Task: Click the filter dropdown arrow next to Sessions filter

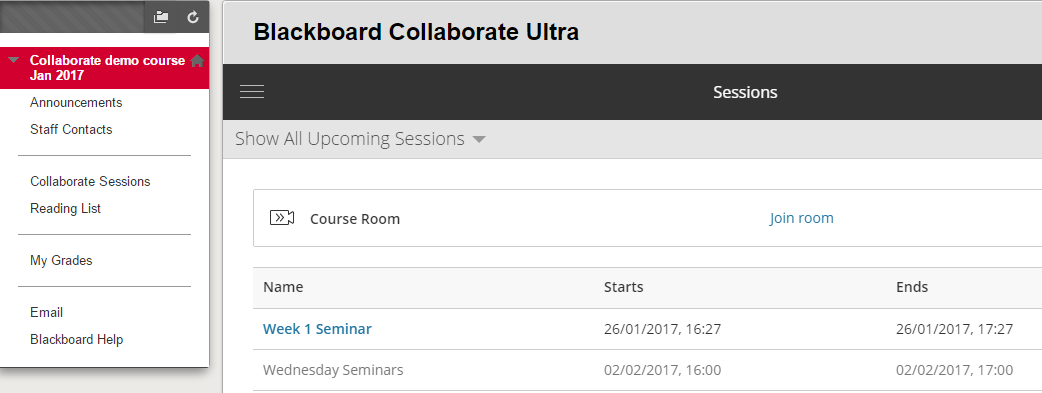Action: [478, 140]
